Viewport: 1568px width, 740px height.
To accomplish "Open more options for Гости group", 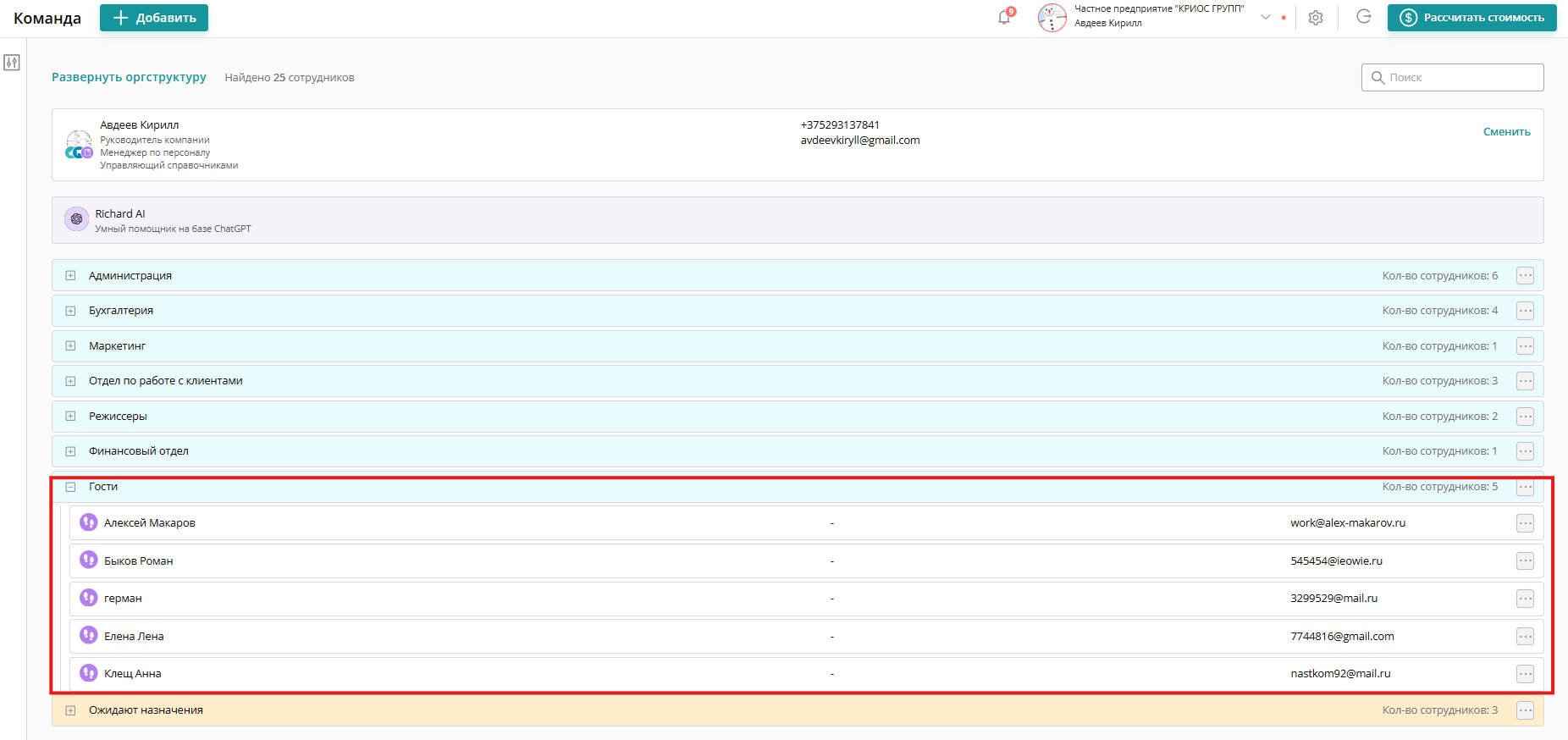I will click(1526, 487).
